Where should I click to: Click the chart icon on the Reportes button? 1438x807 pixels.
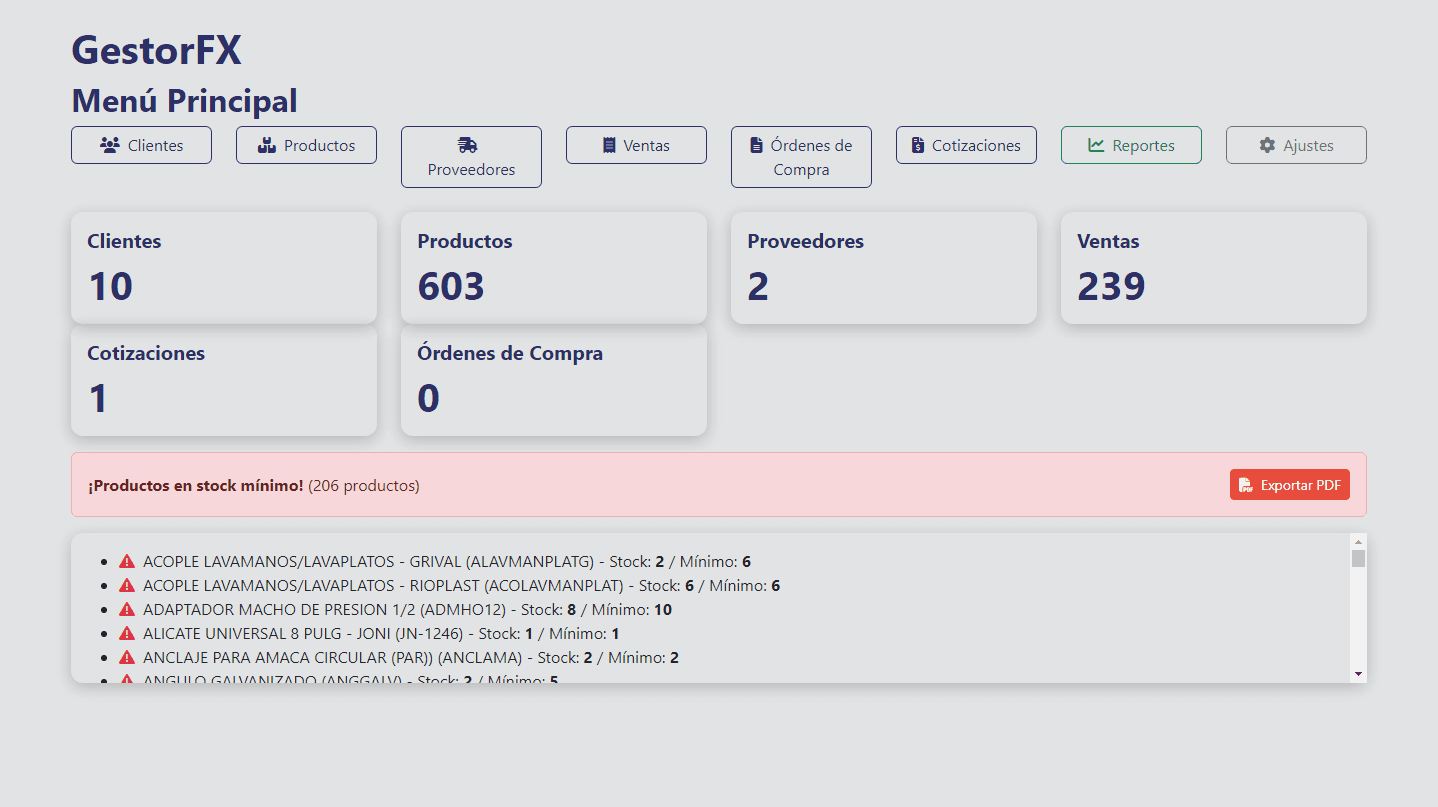(1092, 145)
